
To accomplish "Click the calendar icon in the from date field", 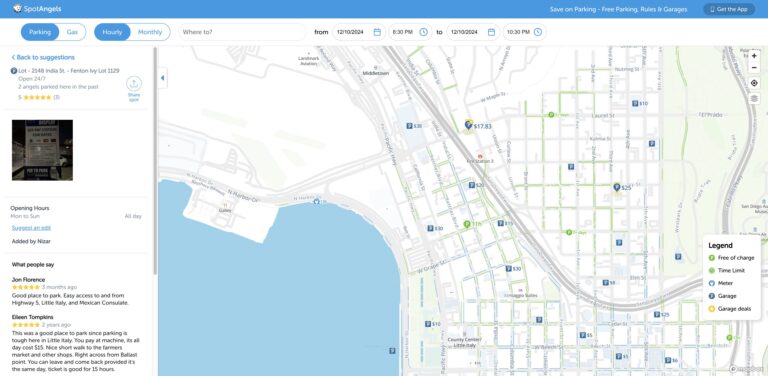I will (377, 32).
